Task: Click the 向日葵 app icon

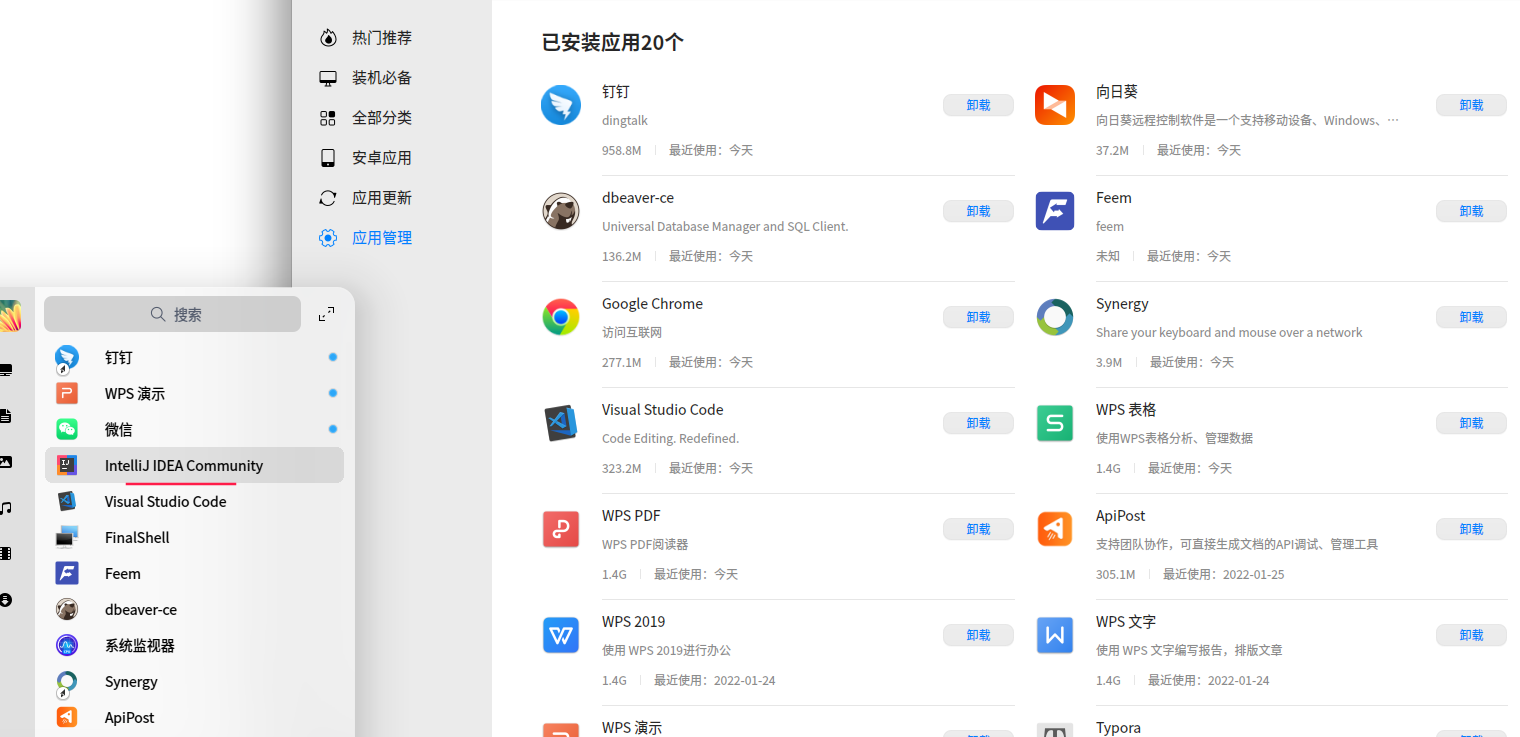Action: tap(1055, 104)
